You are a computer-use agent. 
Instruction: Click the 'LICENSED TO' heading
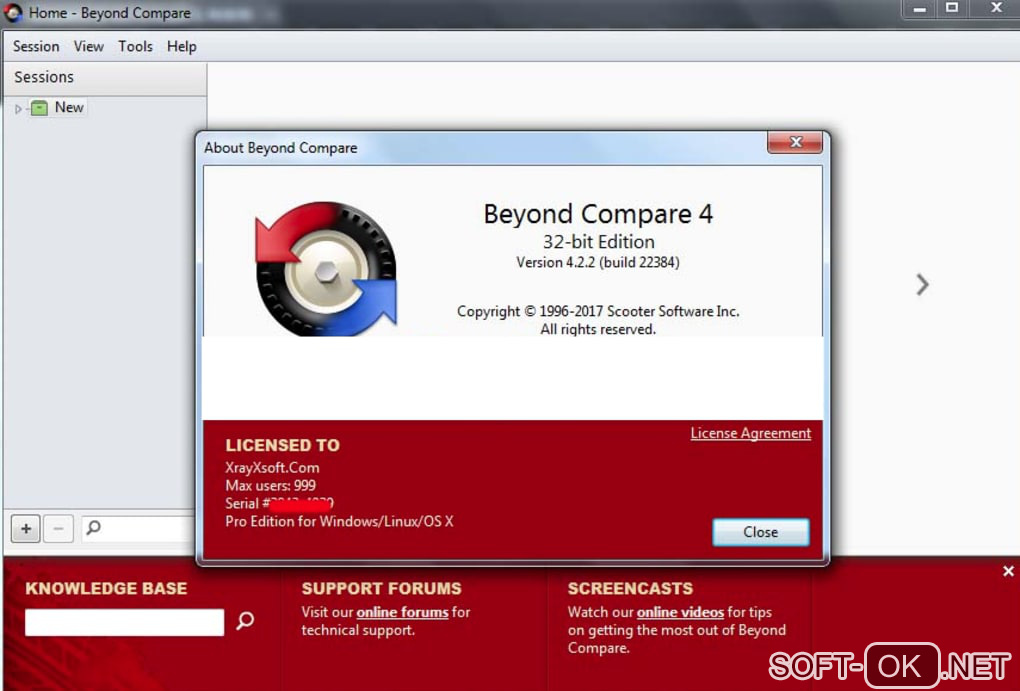282,446
